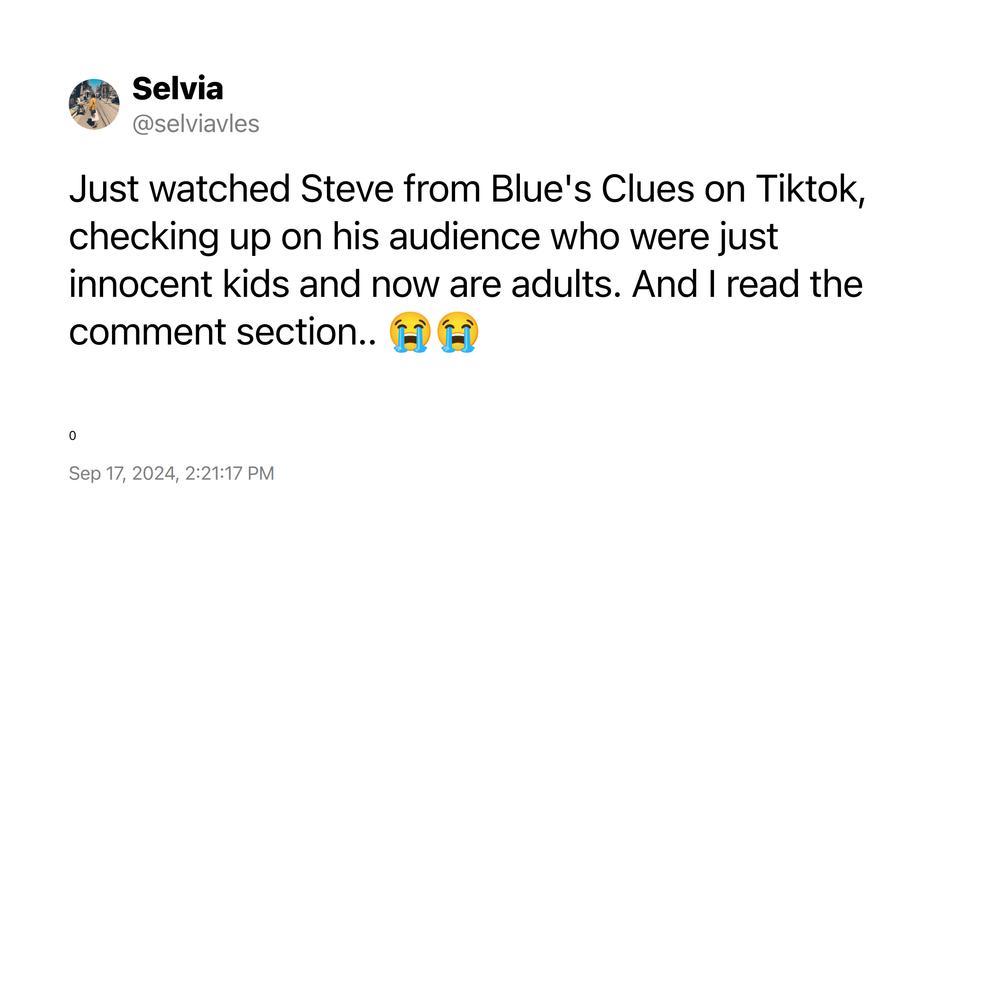Click the first crying emoji

pyautogui.click(x=410, y=332)
